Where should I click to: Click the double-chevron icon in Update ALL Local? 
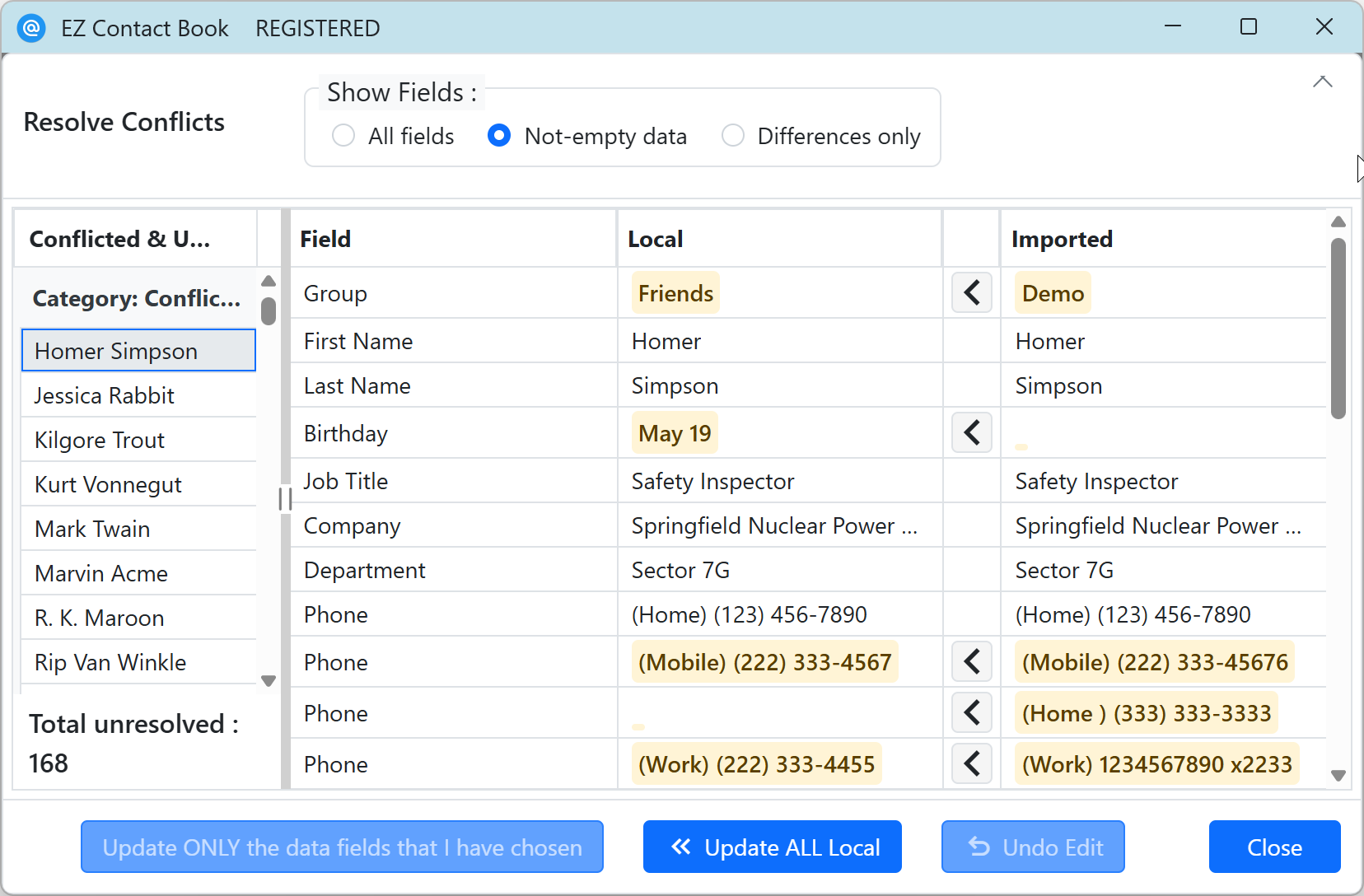[681, 847]
